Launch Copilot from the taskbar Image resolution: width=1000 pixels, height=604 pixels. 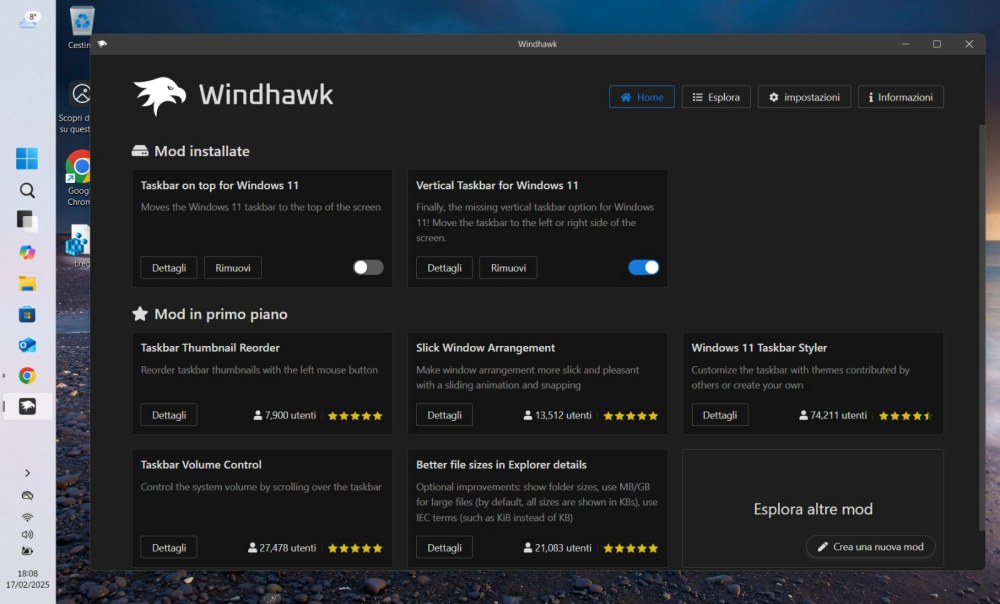tap(27, 253)
